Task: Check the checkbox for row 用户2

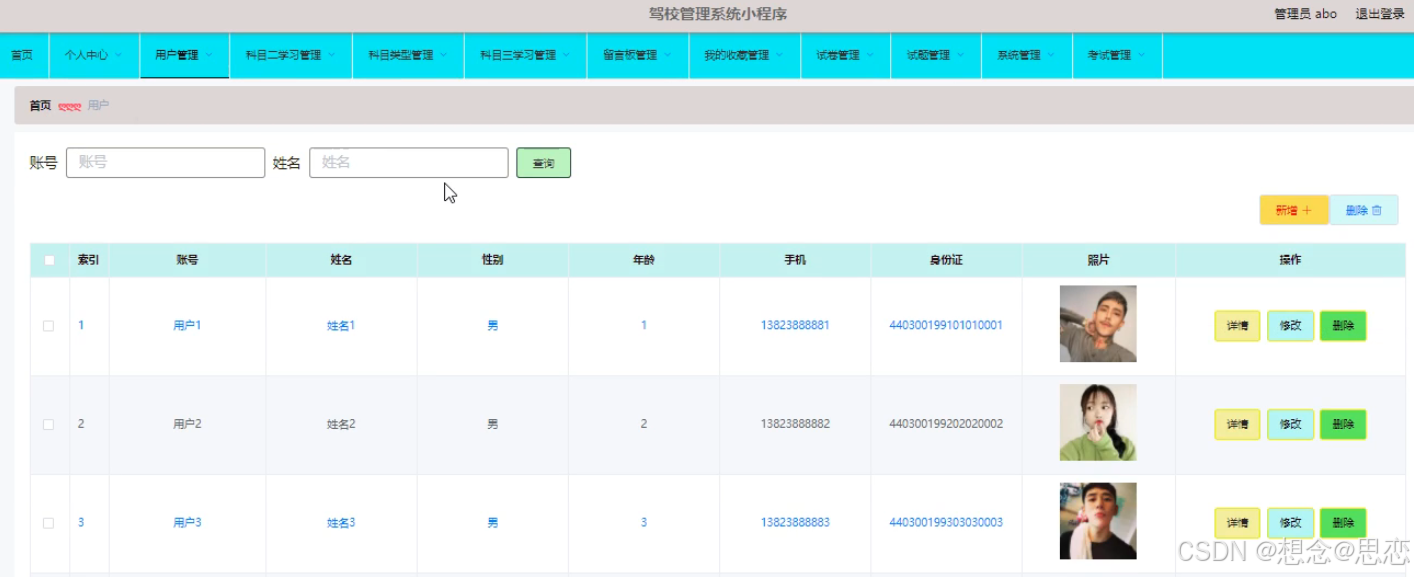Action: tap(49, 425)
